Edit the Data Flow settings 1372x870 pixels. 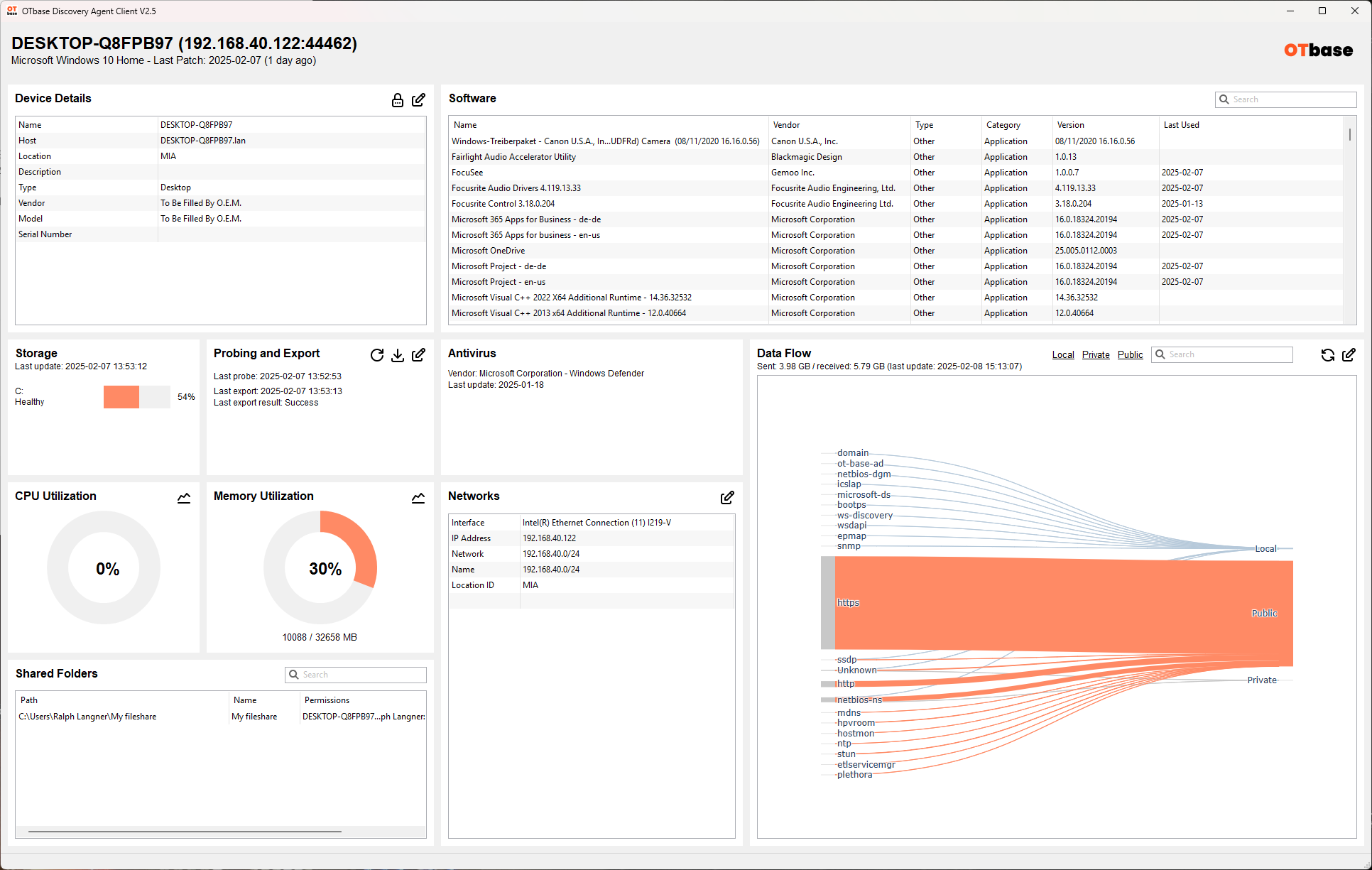coord(1349,355)
